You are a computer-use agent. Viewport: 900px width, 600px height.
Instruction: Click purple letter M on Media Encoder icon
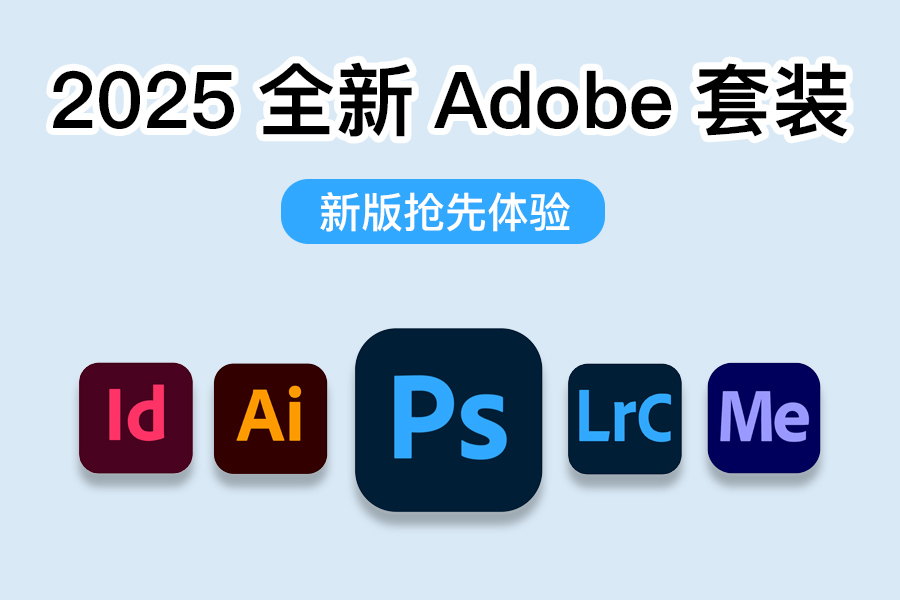tap(745, 416)
